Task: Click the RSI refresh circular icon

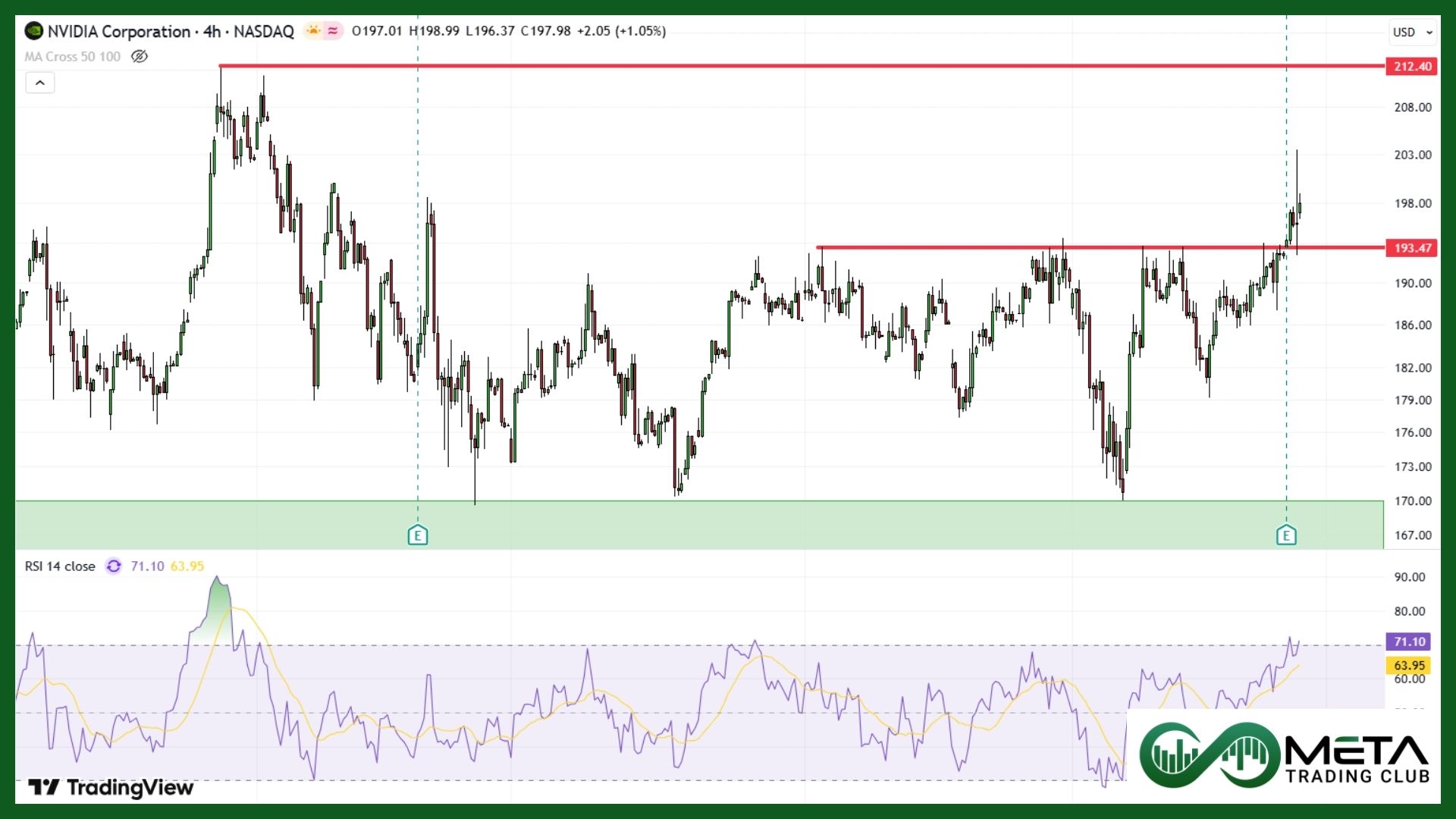Action: point(114,566)
